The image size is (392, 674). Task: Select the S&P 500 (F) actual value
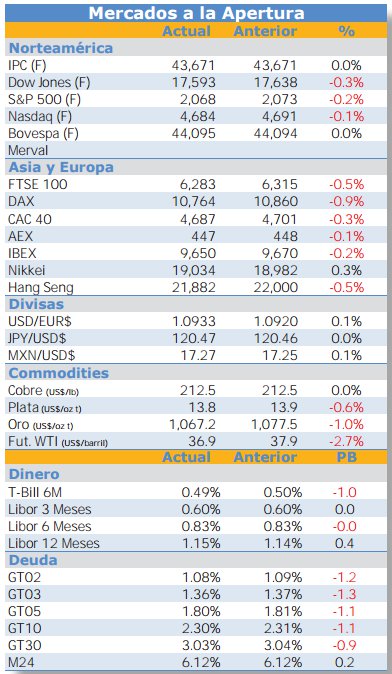(195, 99)
